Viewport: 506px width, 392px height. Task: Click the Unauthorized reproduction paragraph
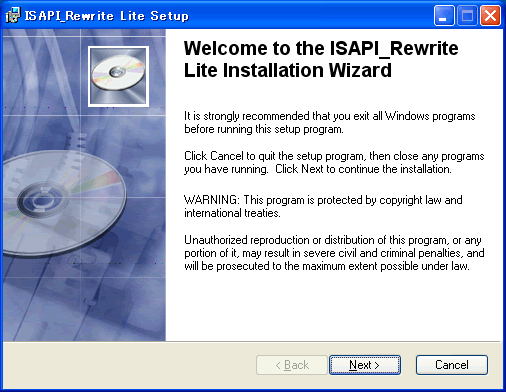click(334, 253)
